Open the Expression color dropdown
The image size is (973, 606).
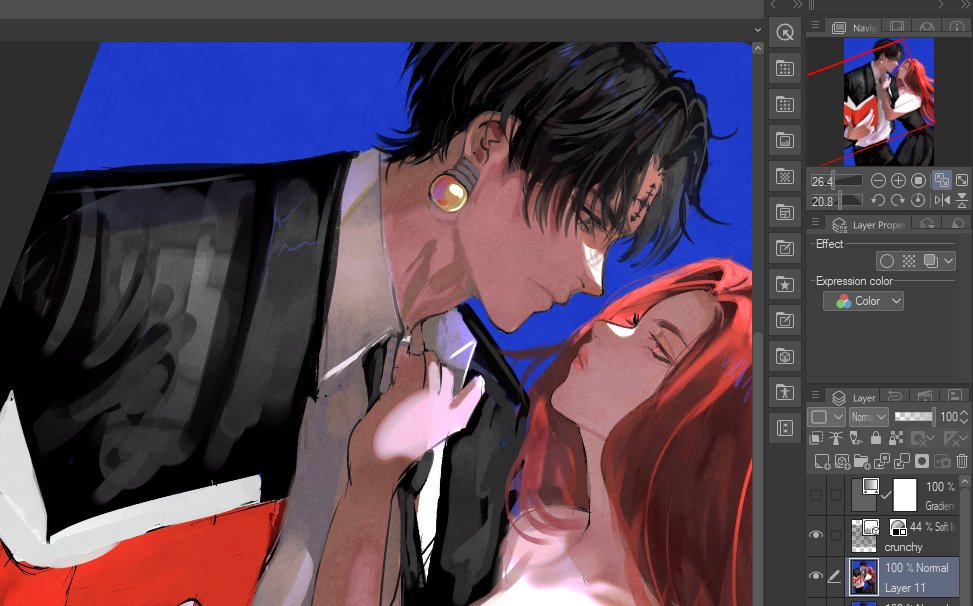click(x=863, y=301)
